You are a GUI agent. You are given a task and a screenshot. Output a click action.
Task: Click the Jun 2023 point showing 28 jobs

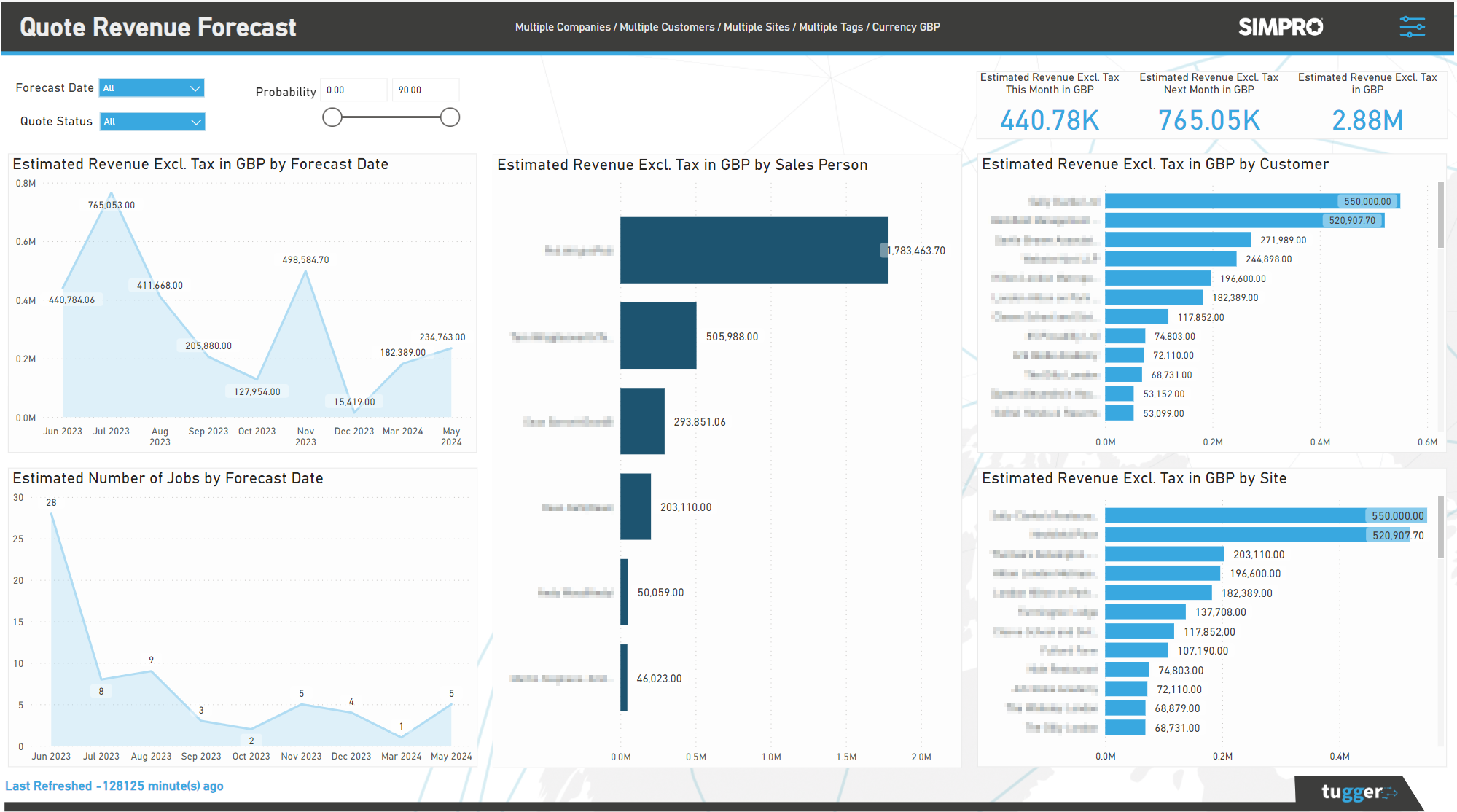[x=51, y=512]
